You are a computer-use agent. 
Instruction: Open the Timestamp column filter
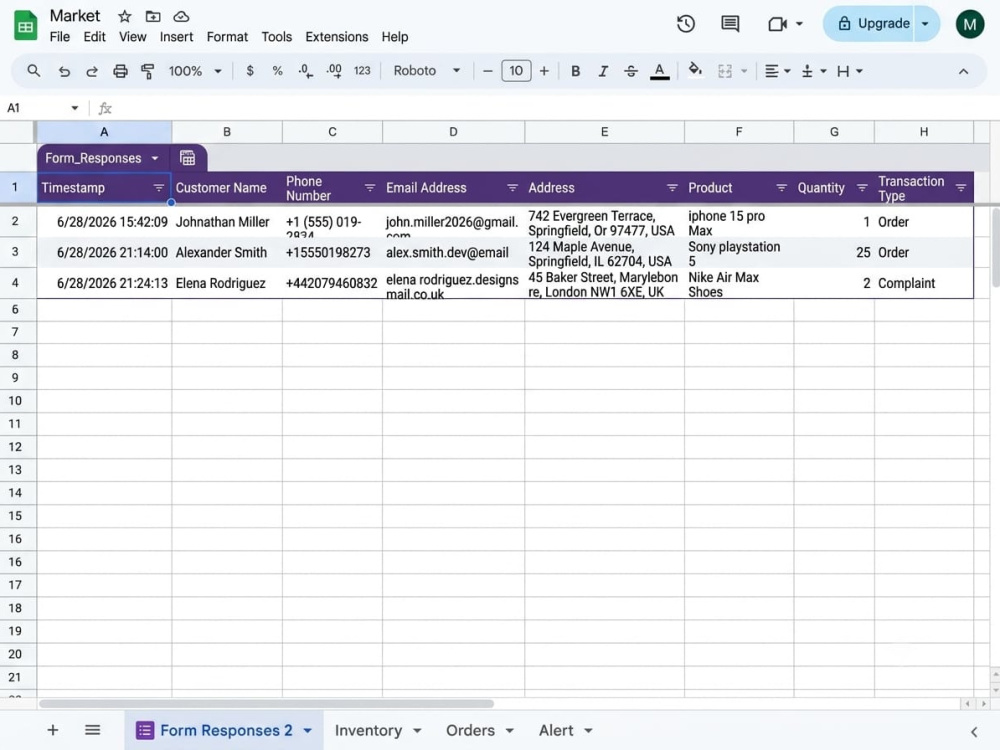[x=159, y=188]
